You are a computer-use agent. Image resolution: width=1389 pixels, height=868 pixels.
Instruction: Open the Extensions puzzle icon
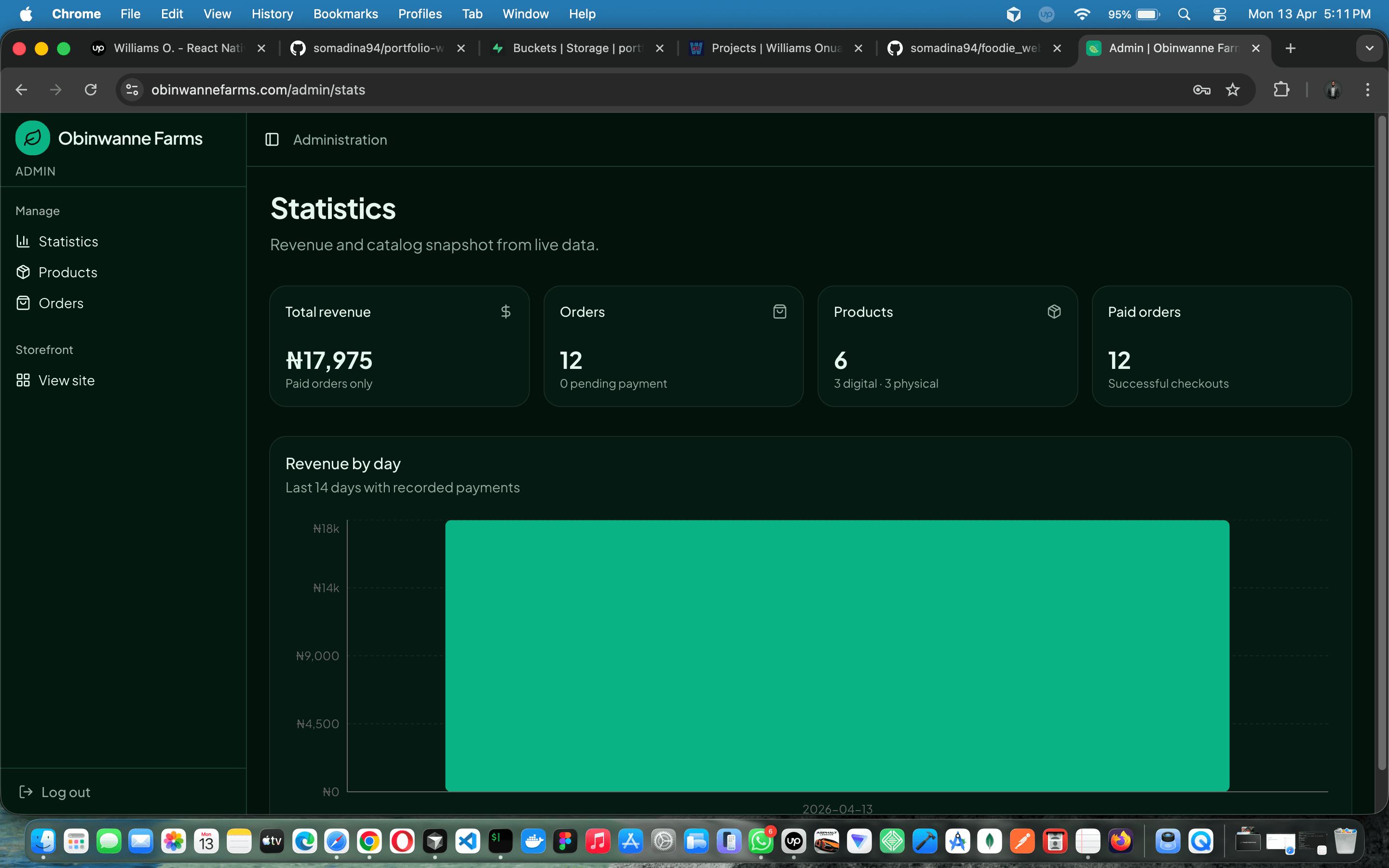tap(1281, 90)
